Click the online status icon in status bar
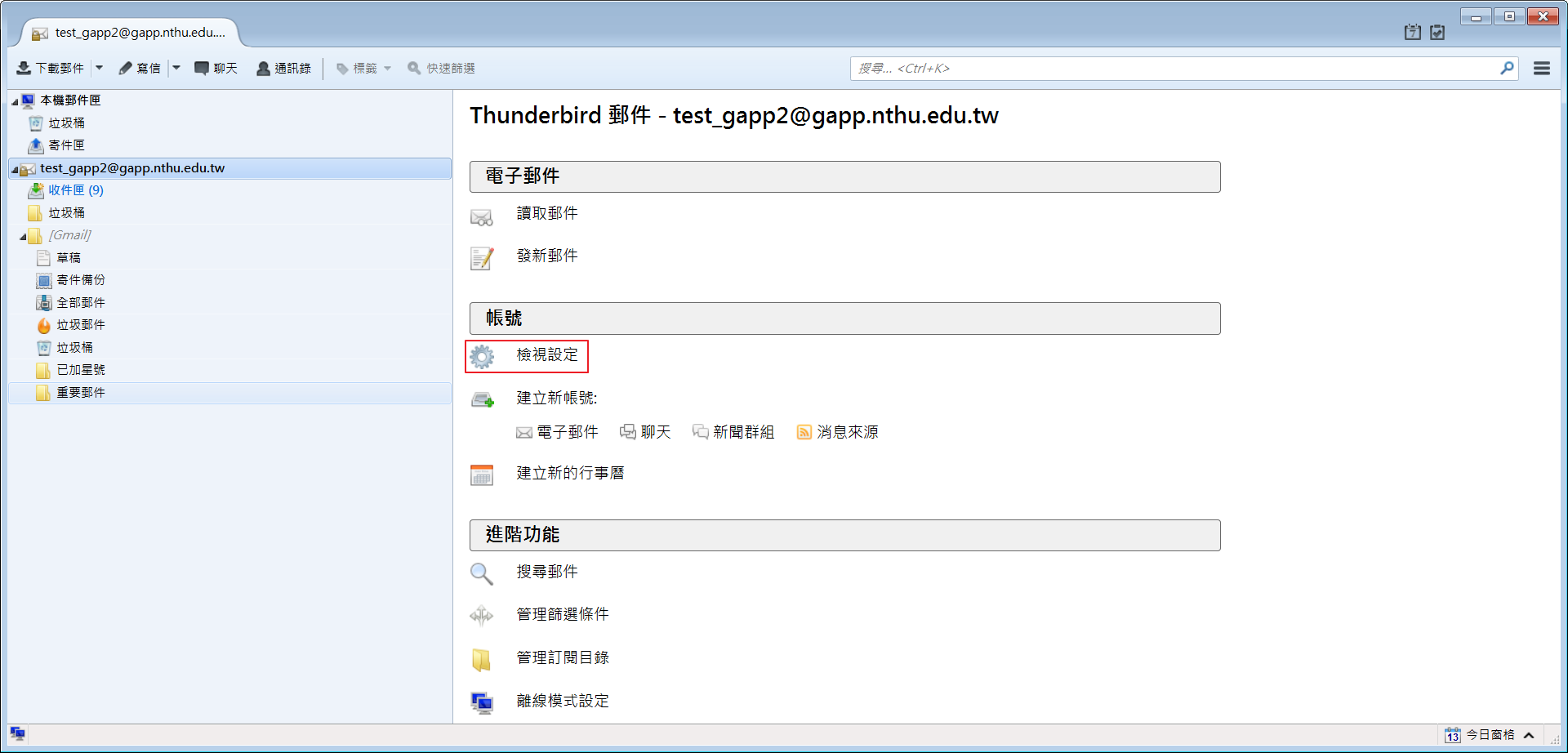 point(18,733)
